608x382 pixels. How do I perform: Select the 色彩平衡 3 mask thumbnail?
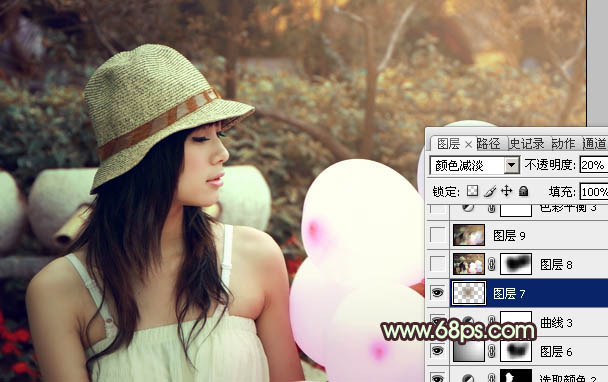tap(516, 210)
